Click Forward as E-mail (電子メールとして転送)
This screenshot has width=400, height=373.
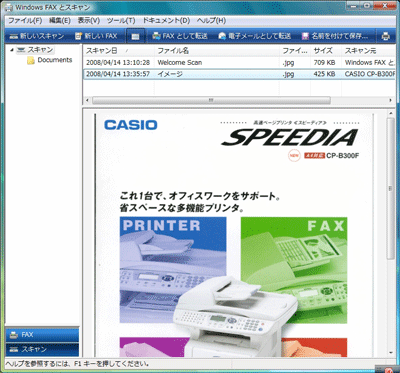[255, 36]
